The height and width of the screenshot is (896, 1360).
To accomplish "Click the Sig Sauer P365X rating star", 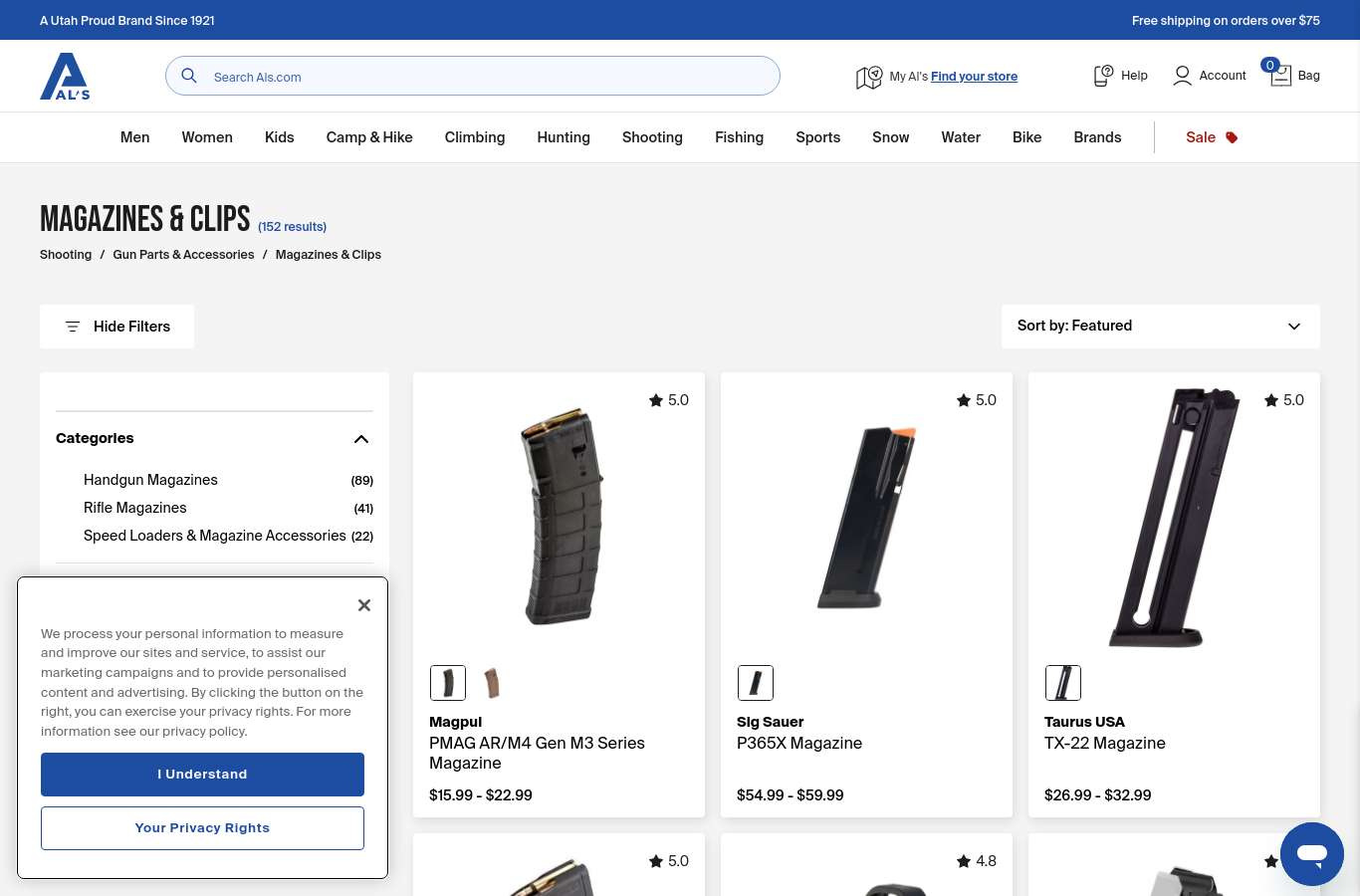I will [964, 400].
